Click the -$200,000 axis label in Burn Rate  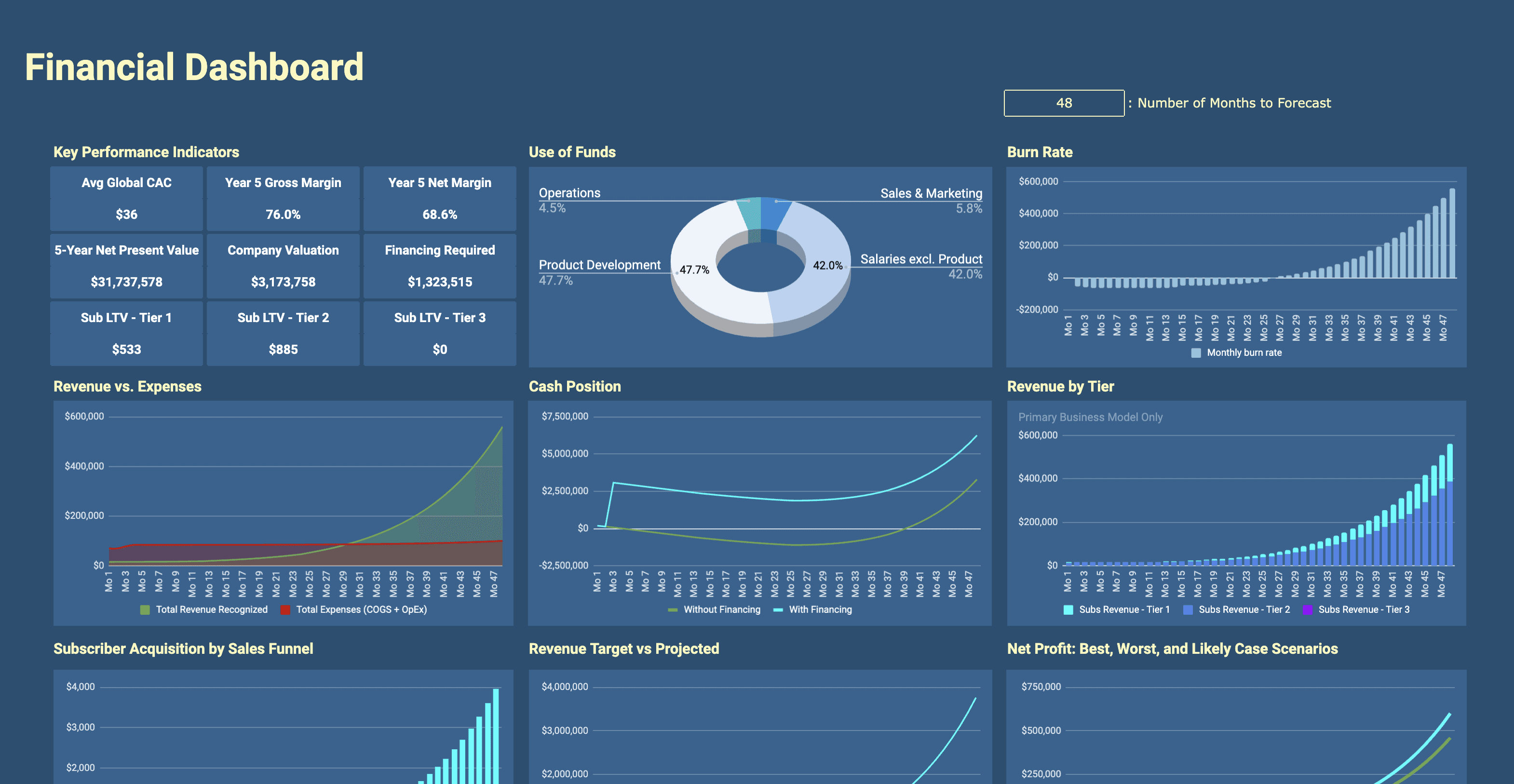(x=1037, y=310)
